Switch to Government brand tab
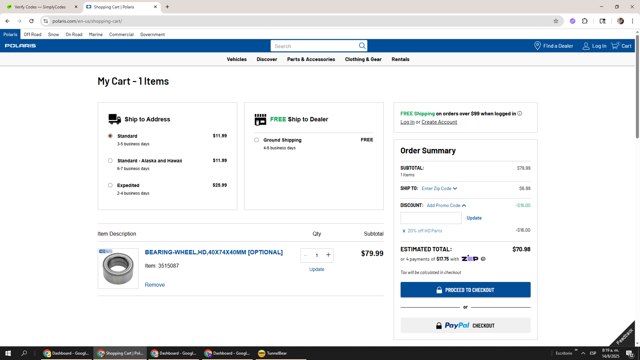640x360 pixels. click(x=152, y=34)
